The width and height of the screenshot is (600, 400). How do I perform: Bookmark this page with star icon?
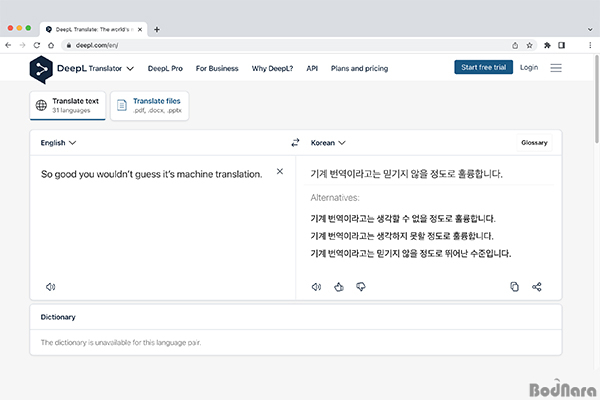pos(529,45)
